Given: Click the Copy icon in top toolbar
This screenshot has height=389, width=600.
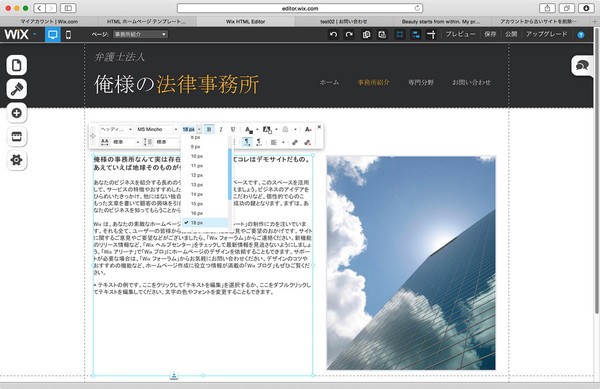Looking at the screenshot, I should pyautogui.click(x=366, y=34).
